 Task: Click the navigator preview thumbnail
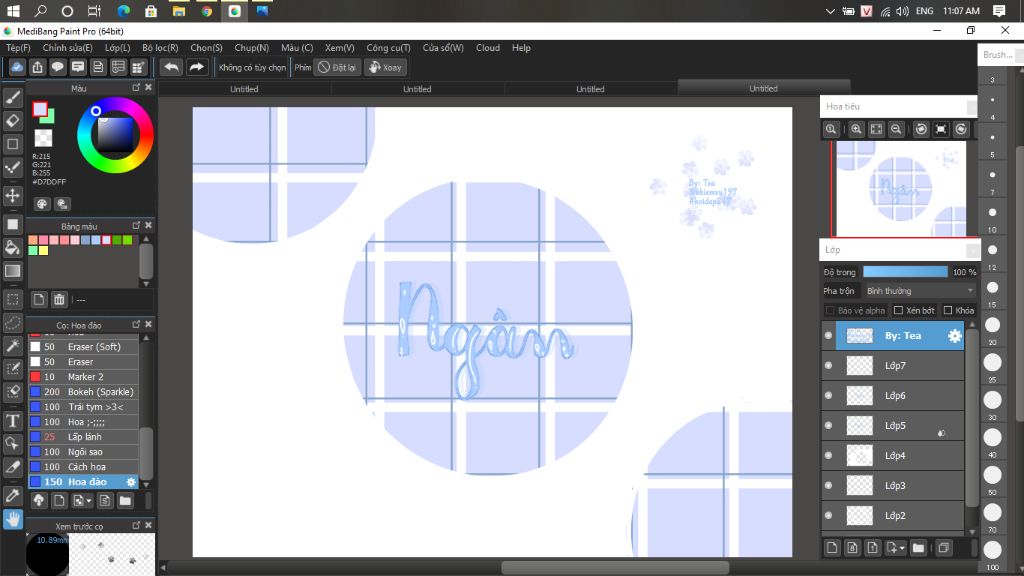click(901, 189)
